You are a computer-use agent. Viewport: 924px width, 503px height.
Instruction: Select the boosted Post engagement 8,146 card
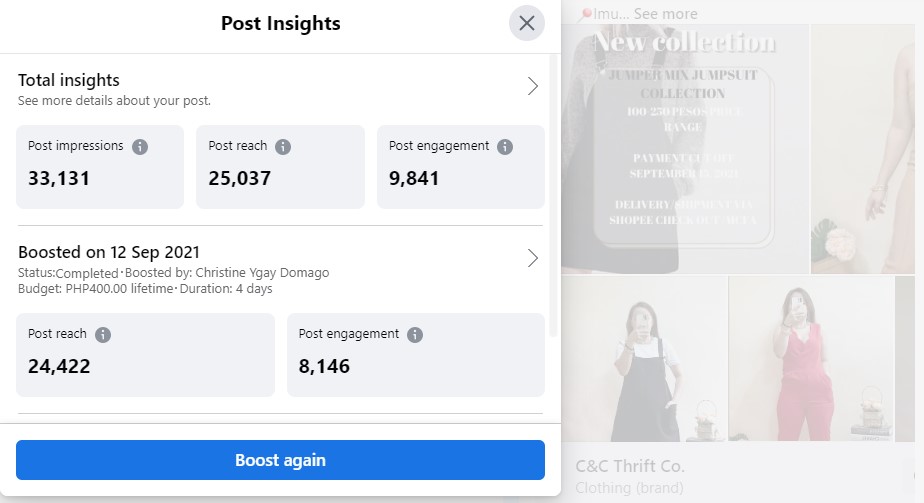(415, 355)
